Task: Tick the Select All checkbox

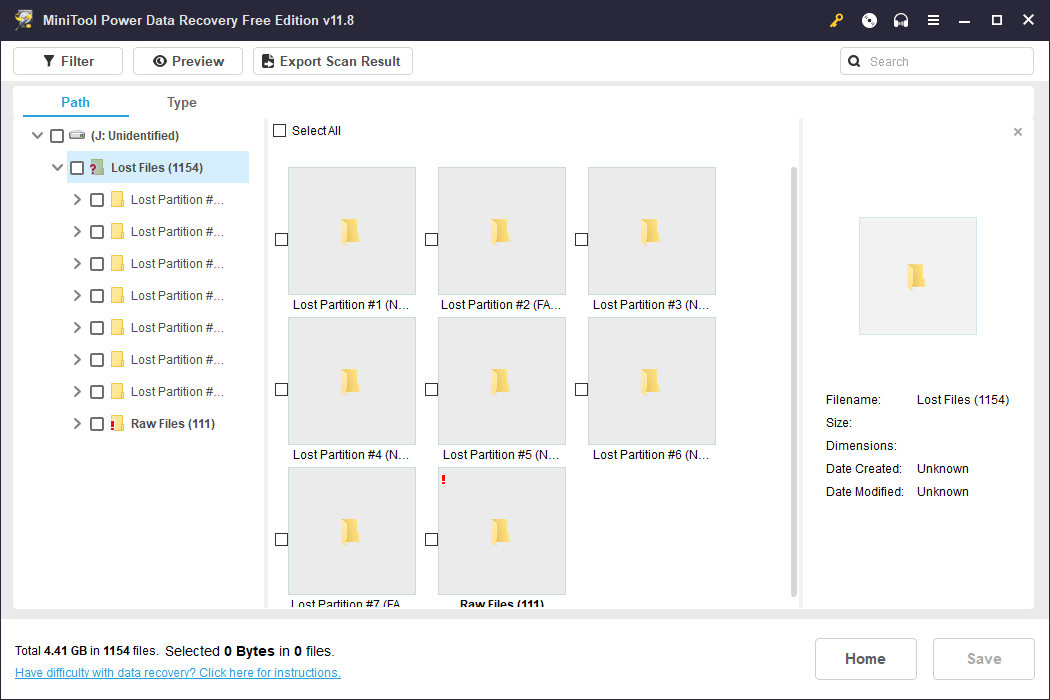Action: coord(279,131)
